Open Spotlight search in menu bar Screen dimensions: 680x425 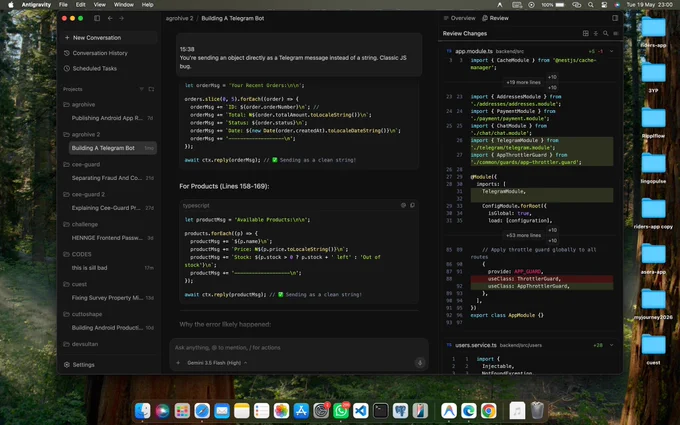591,5
